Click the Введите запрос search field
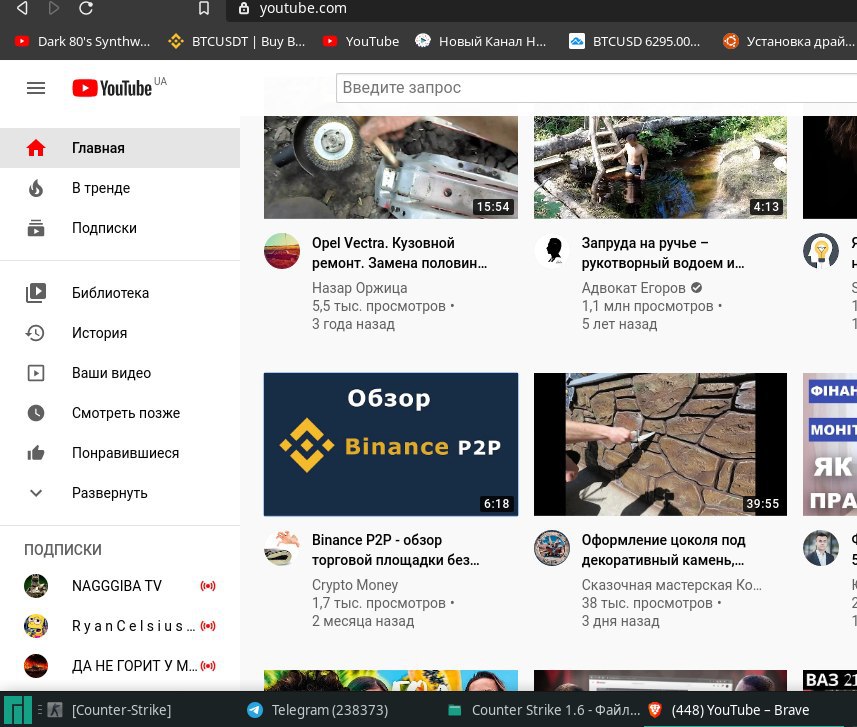857x727 pixels. [x=596, y=87]
